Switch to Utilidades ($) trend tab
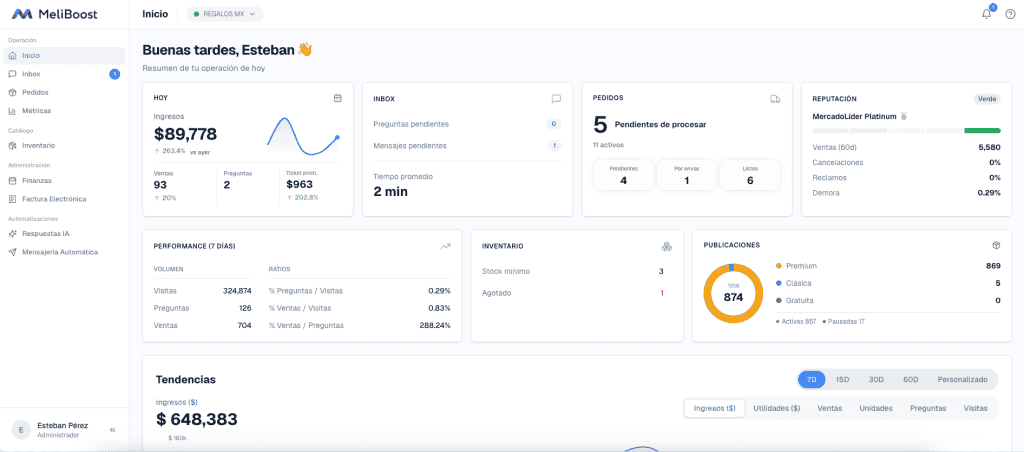Image resolution: width=1024 pixels, height=452 pixels. click(x=776, y=408)
